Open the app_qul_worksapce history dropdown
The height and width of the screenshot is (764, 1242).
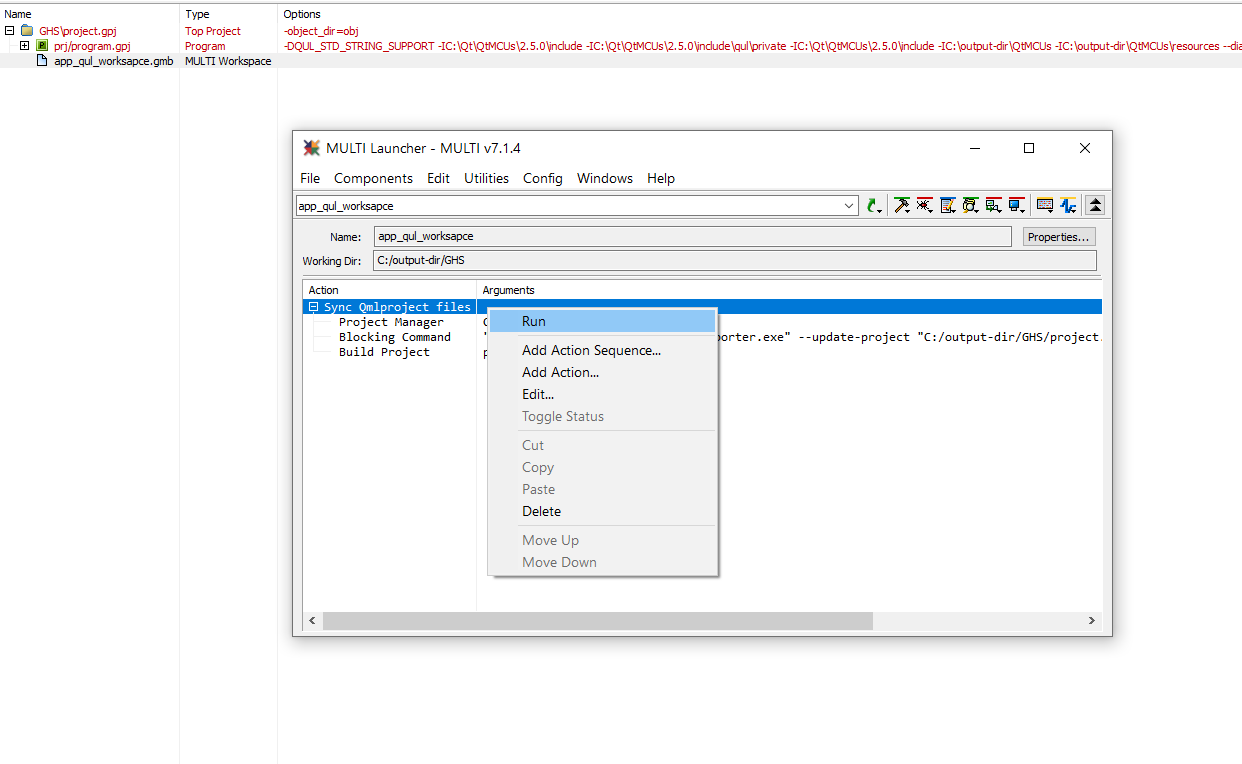point(851,205)
